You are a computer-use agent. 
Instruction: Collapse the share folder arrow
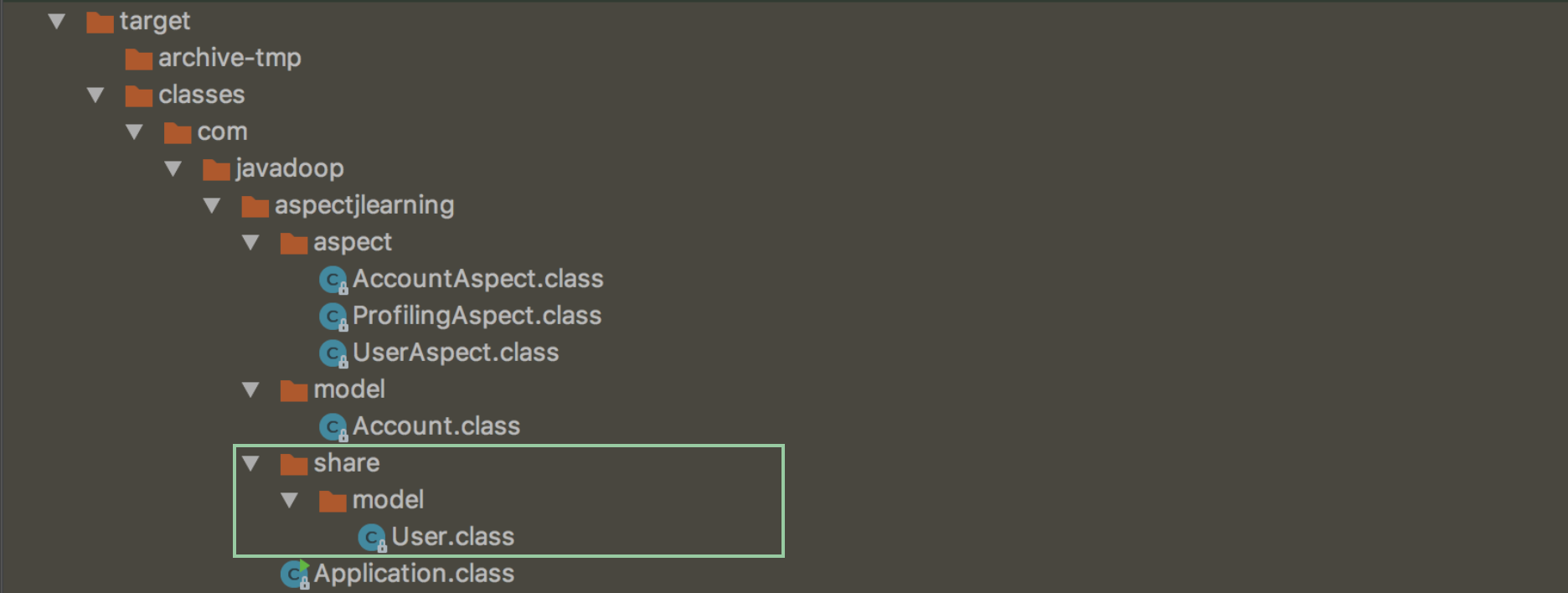pyautogui.click(x=250, y=463)
